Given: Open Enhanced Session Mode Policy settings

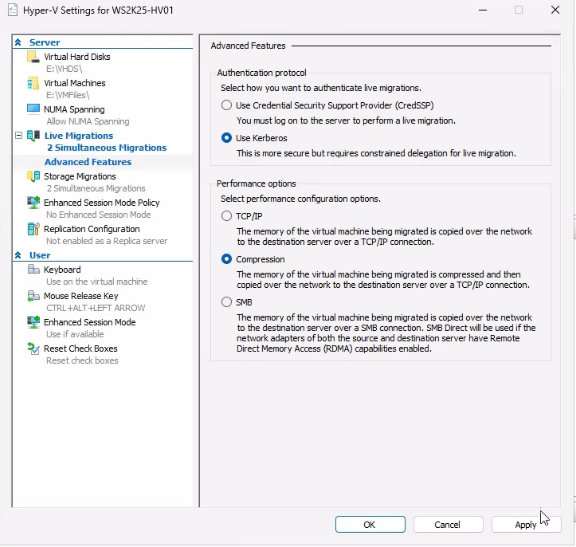Looking at the screenshot, I should pyautogui.click(x=101, y=202).
